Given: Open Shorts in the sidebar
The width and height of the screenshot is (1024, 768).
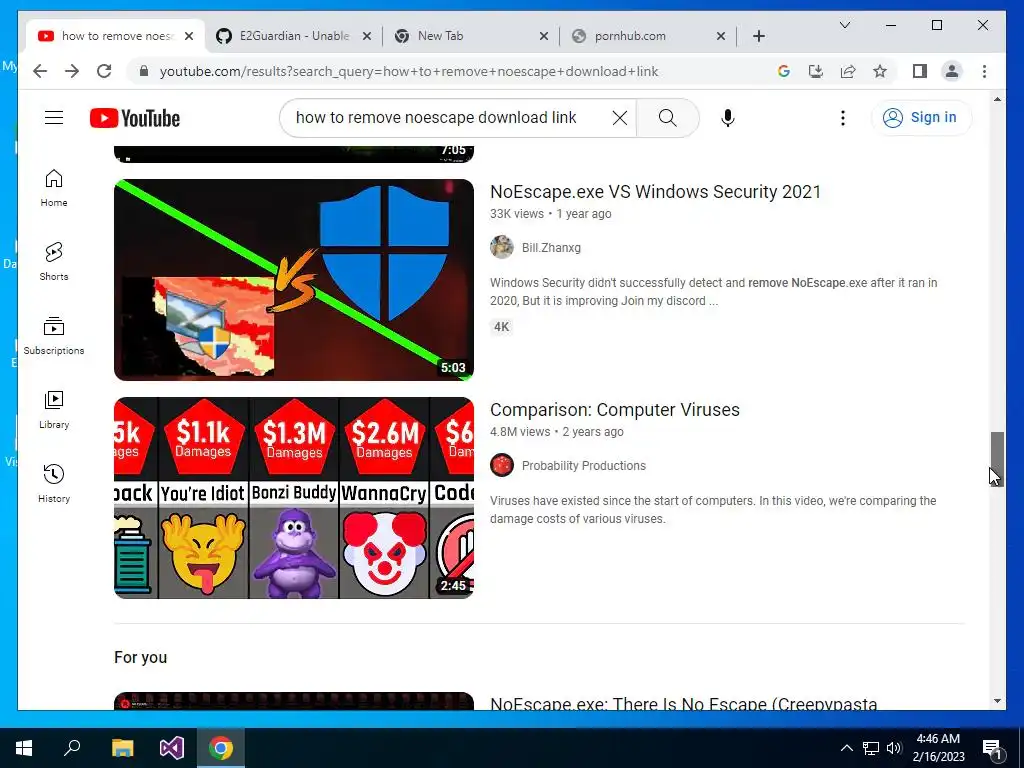Looking at the screenshot, I should tap(54, 262).
